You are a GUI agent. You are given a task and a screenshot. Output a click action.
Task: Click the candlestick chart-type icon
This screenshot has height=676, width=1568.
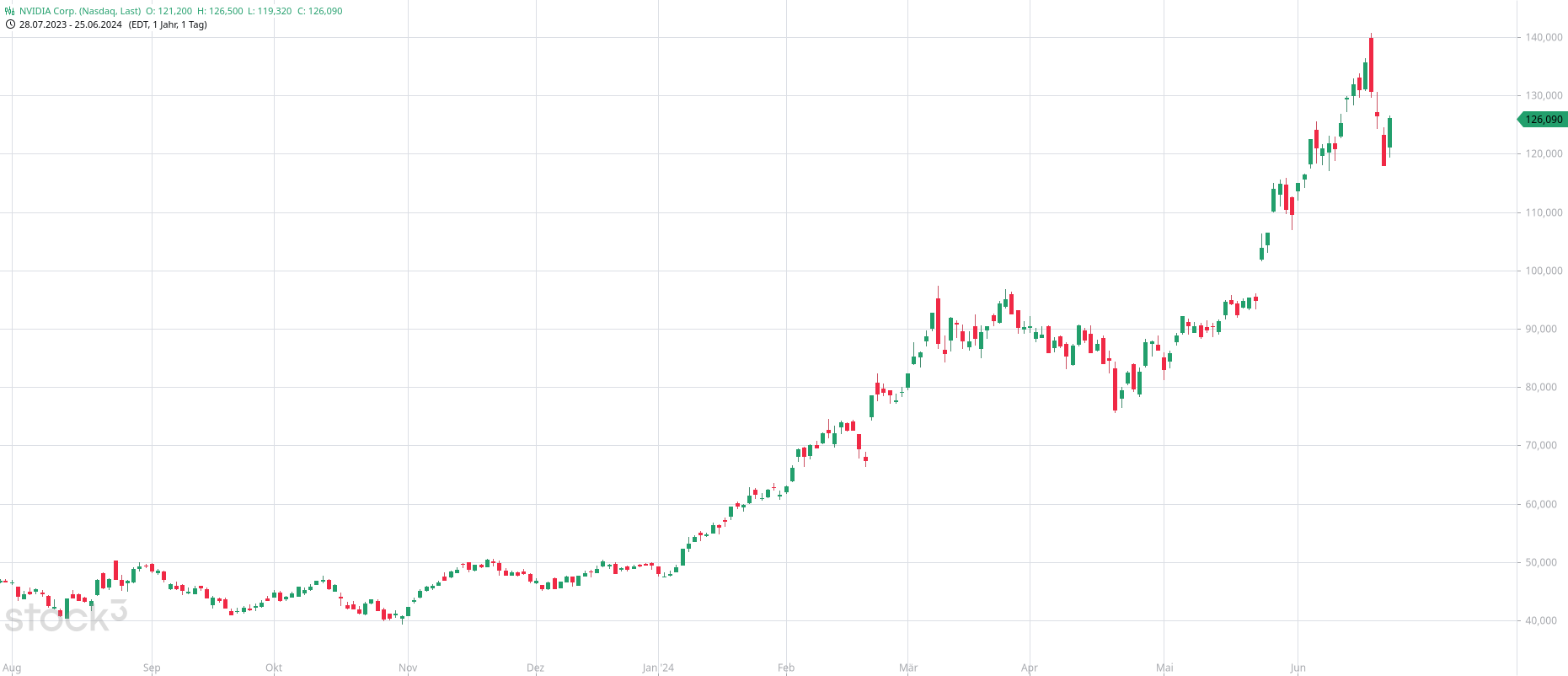[x=10, y=11]
